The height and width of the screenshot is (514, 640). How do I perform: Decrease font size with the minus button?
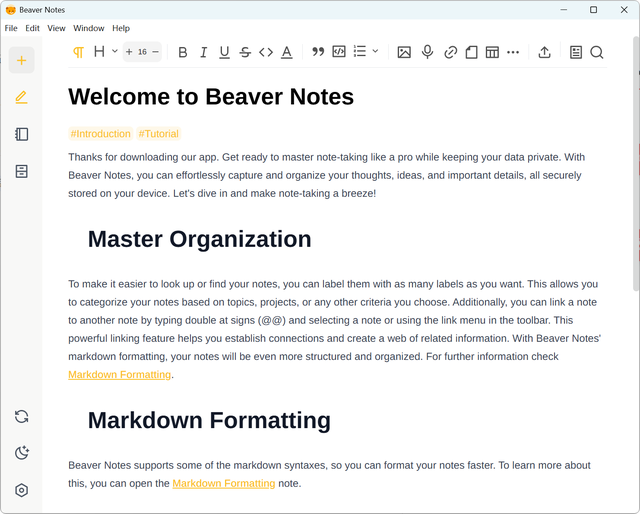155,52
